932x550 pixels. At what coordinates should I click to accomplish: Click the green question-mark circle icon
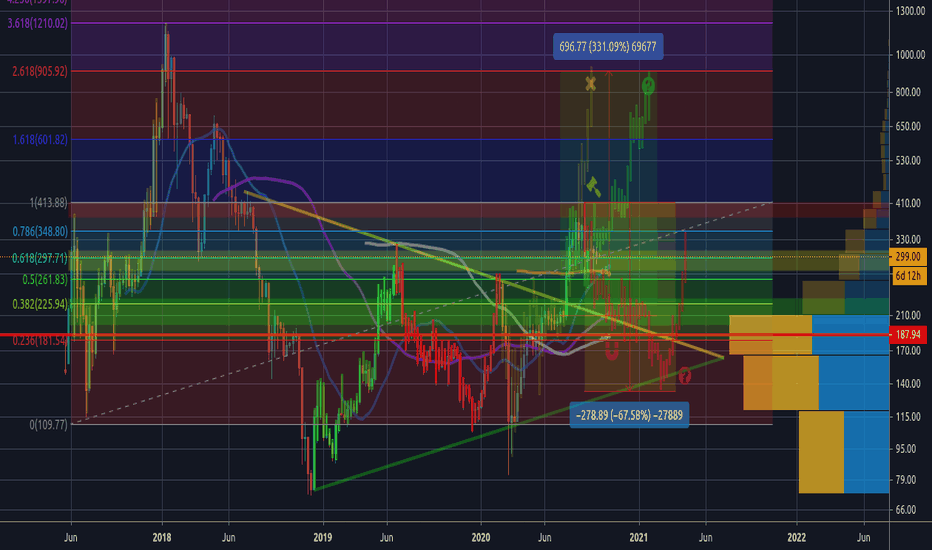[648, 86]
